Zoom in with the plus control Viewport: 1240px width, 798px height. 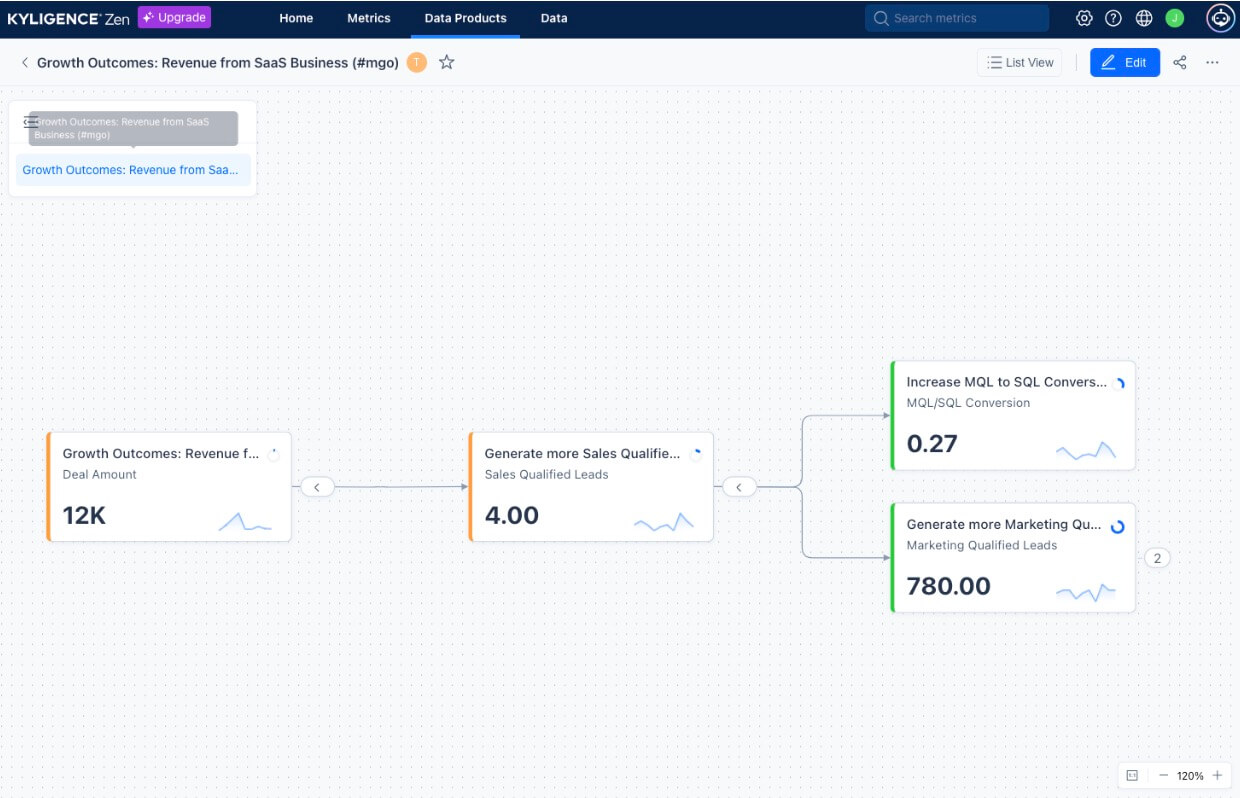click(1219, 775)
